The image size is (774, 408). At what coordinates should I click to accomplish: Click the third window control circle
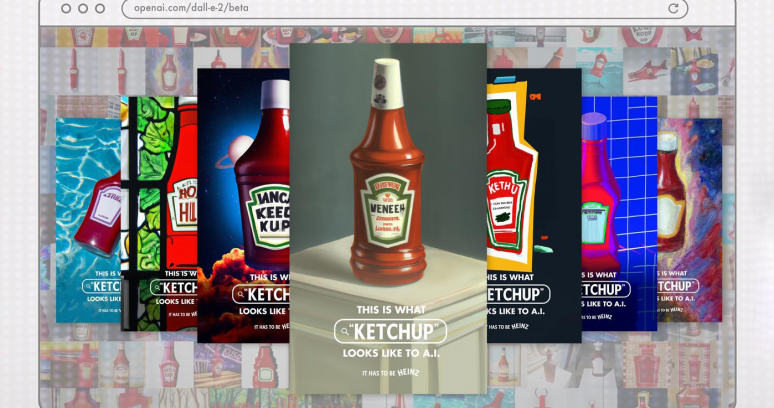pyautogui.click(x=100, y=9)
